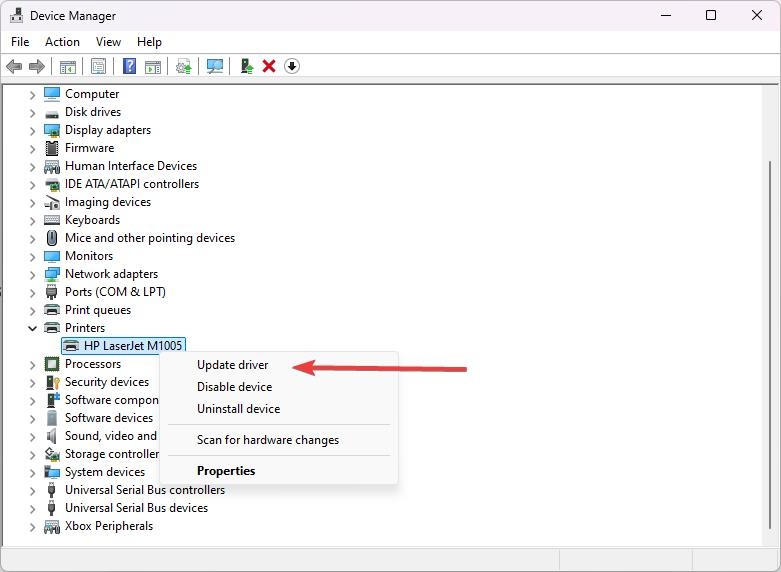Expand the Computer node
Image resolution: width=781 pixels, height=572 pixels.
32,94
